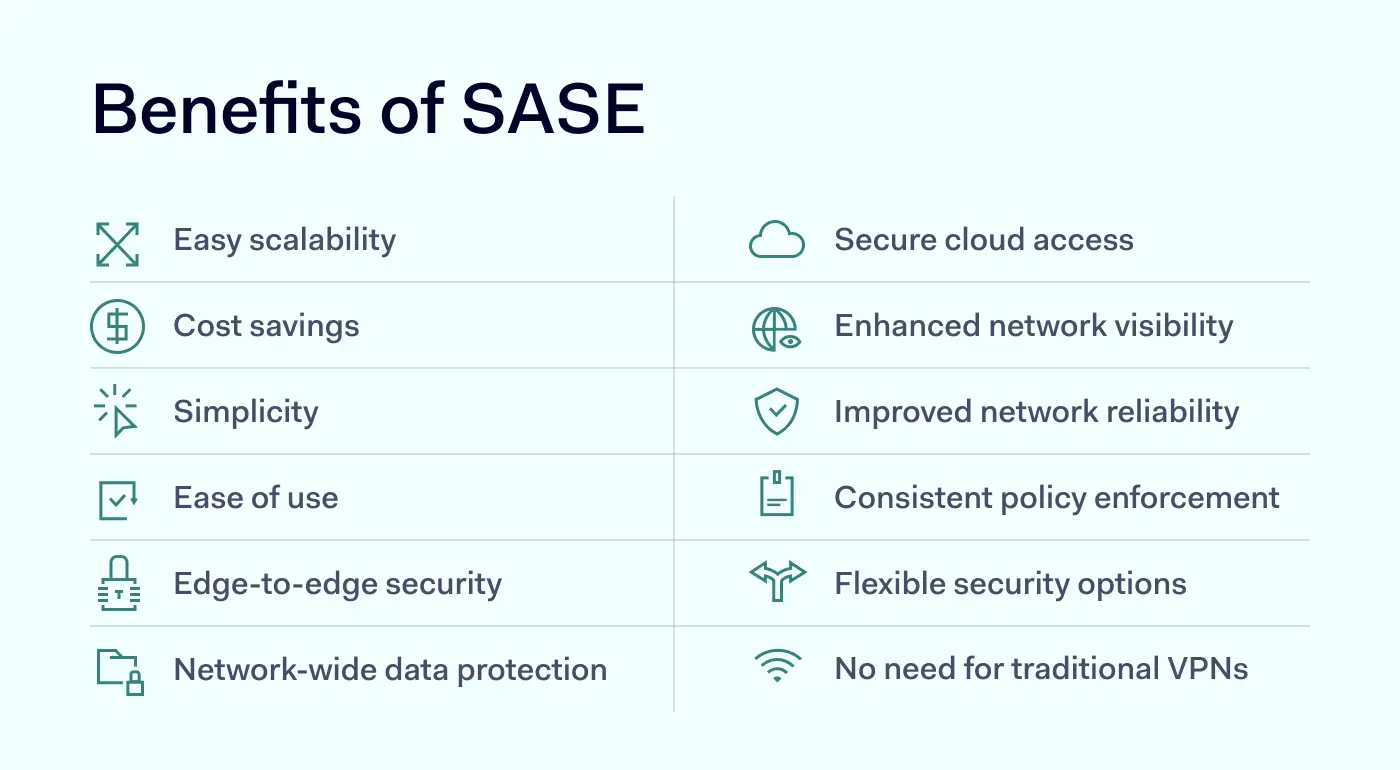Select Consistent policy enforcement text
The width and height of the screenshot is (1400, 770).
point(1057,498)
